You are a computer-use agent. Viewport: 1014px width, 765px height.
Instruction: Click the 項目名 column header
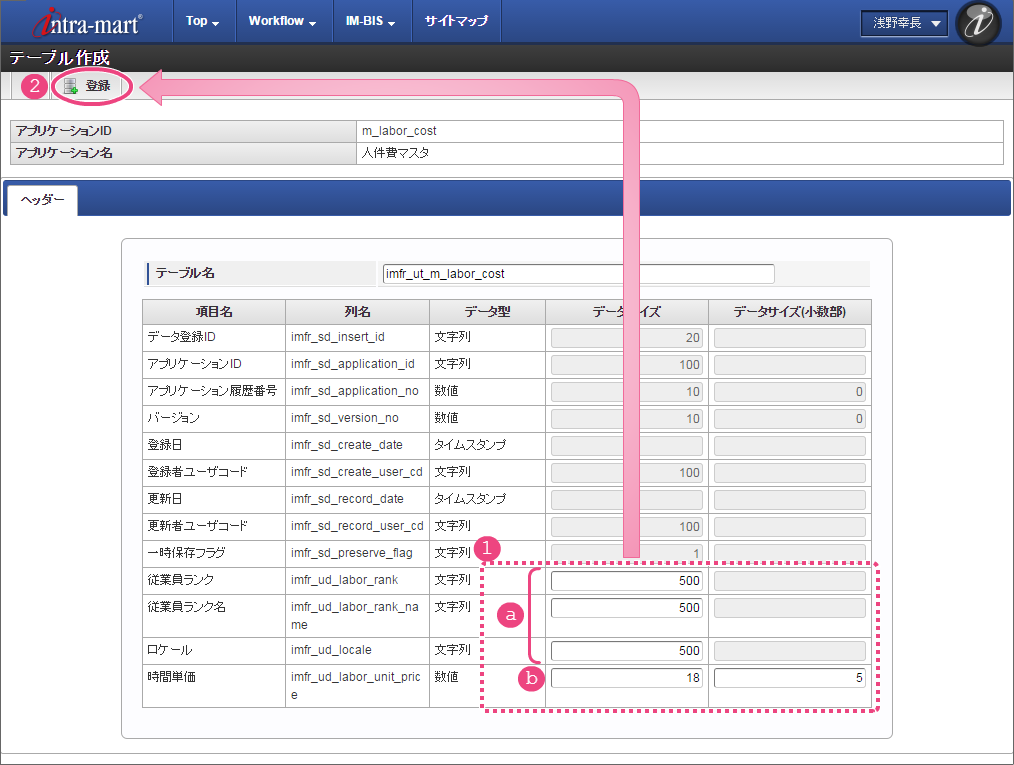click(214, 312)
